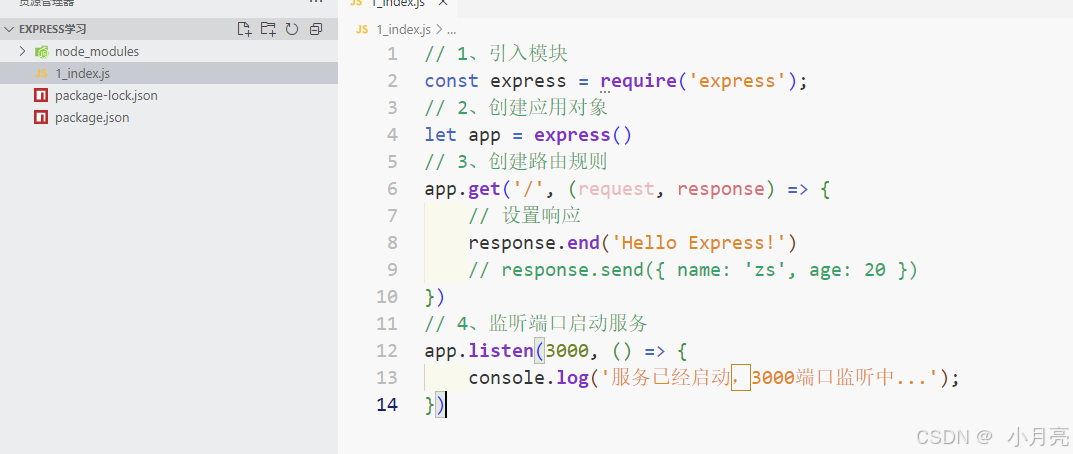
Task: Click comment '// 2、创建应用对象'
Action: pyautogui.click(x=516, y=108)
